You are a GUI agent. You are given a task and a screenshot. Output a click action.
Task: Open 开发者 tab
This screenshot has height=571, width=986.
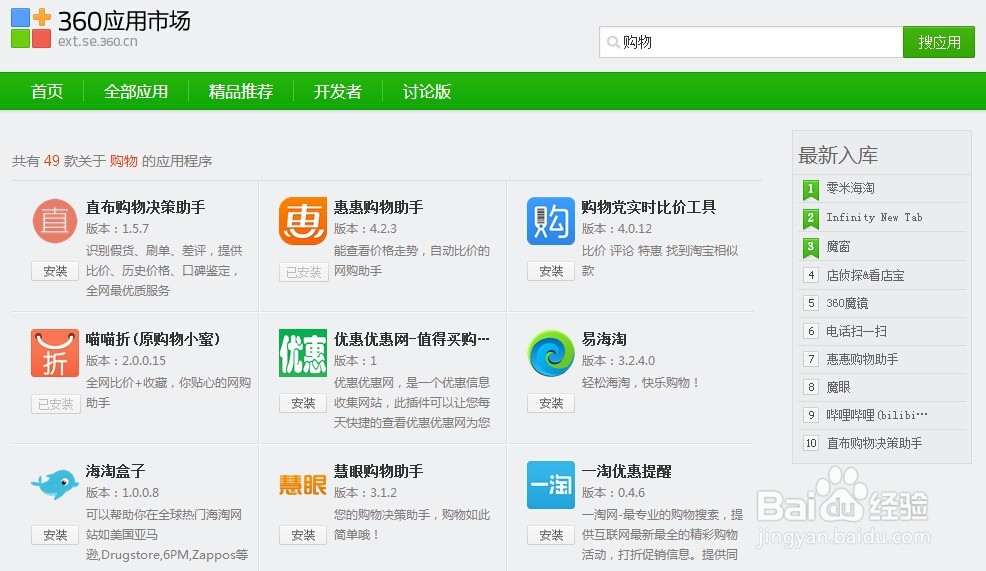338,91
